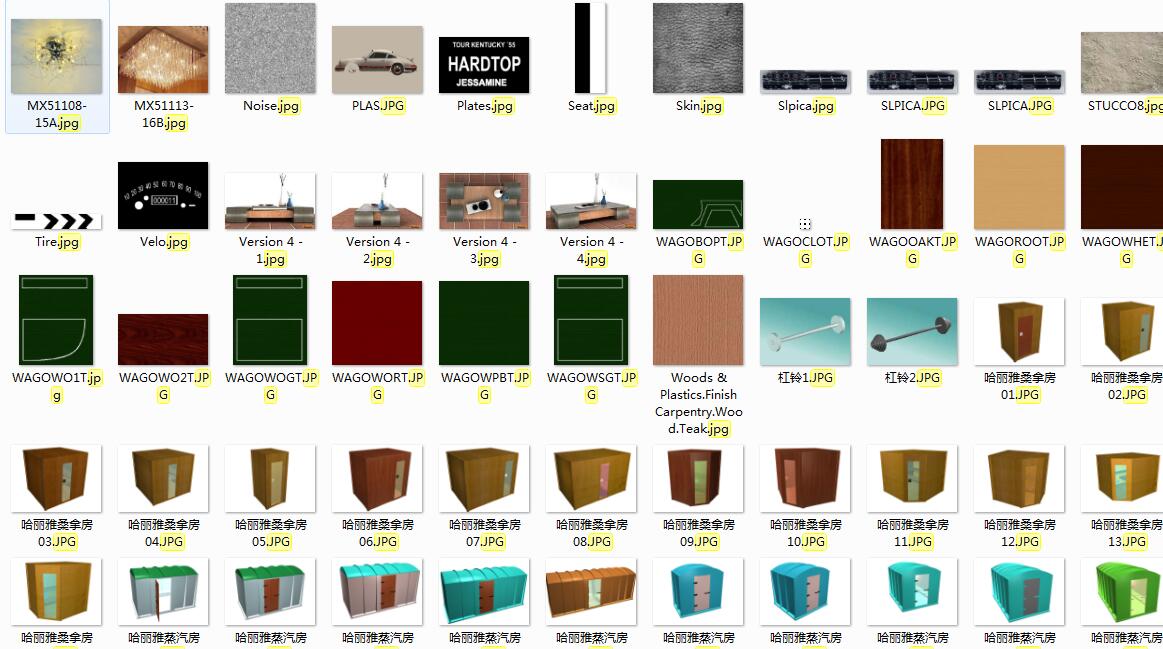Open the Woods & Plastics teak texture file
The height and width of the screenshot is (649, 1163).
coord(697,320)
